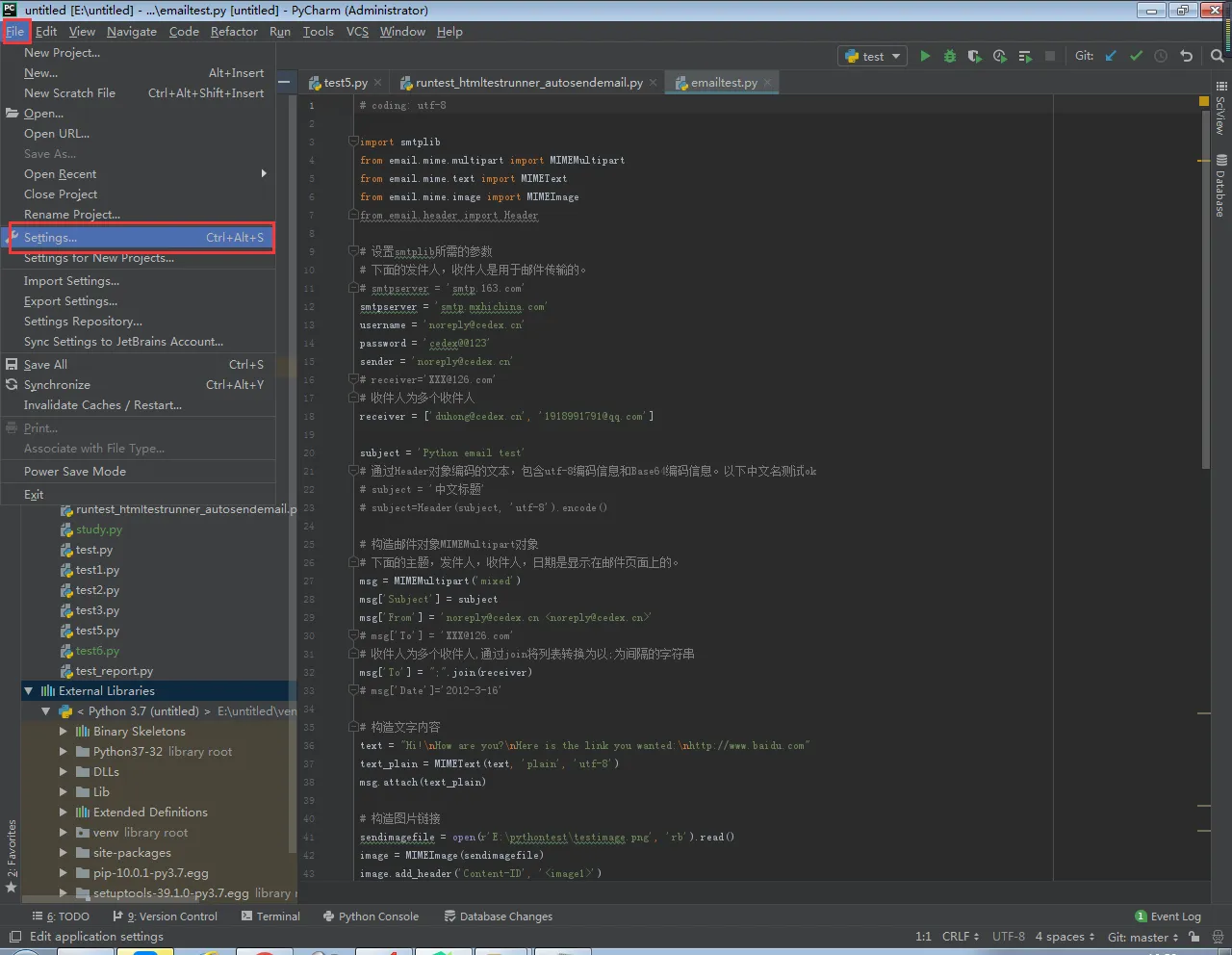Select test_report.py in project tree
The height and width of the screenshot is (955, 1232).
[x=114, y=671]
